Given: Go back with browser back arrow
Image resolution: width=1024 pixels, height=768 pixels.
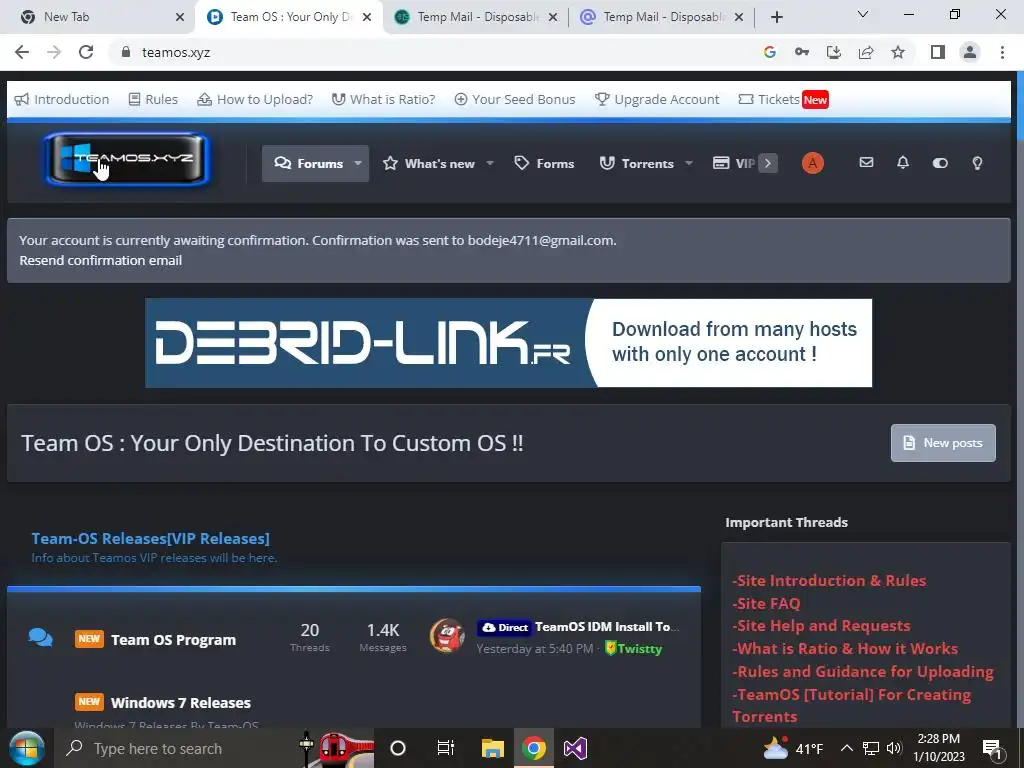Looking at the screenshot, I should [22, 52].
